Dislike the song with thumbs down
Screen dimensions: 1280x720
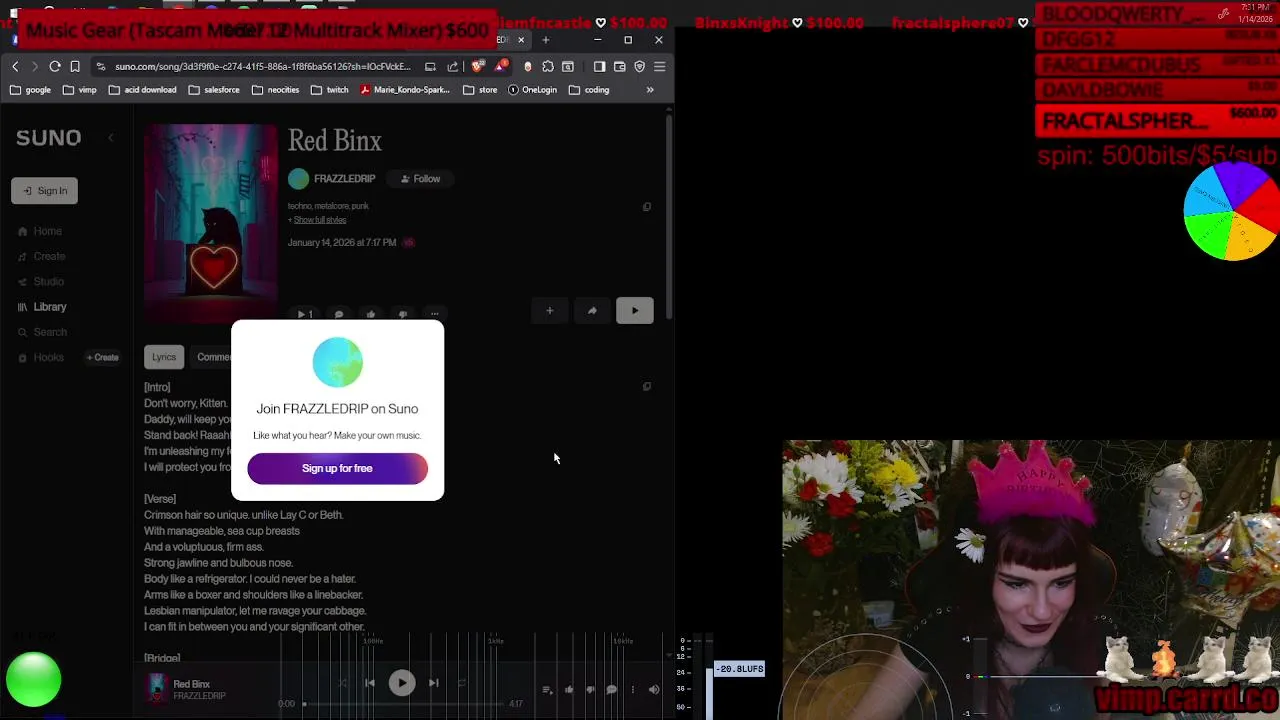(x=403, y=314)
